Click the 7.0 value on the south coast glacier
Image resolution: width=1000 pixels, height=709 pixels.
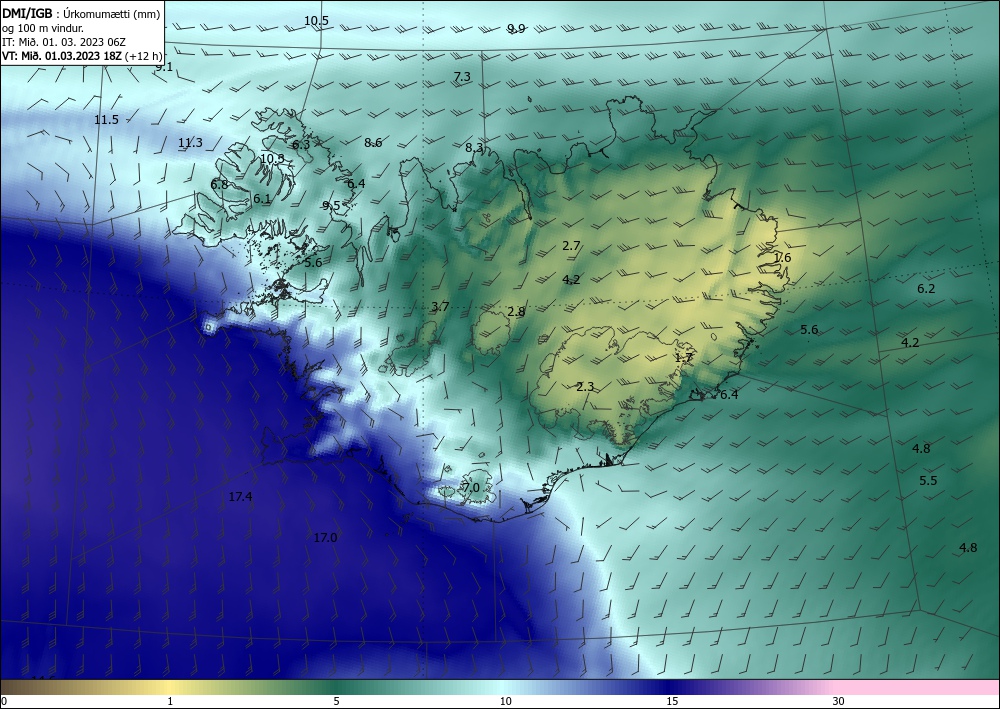(471, 487)
